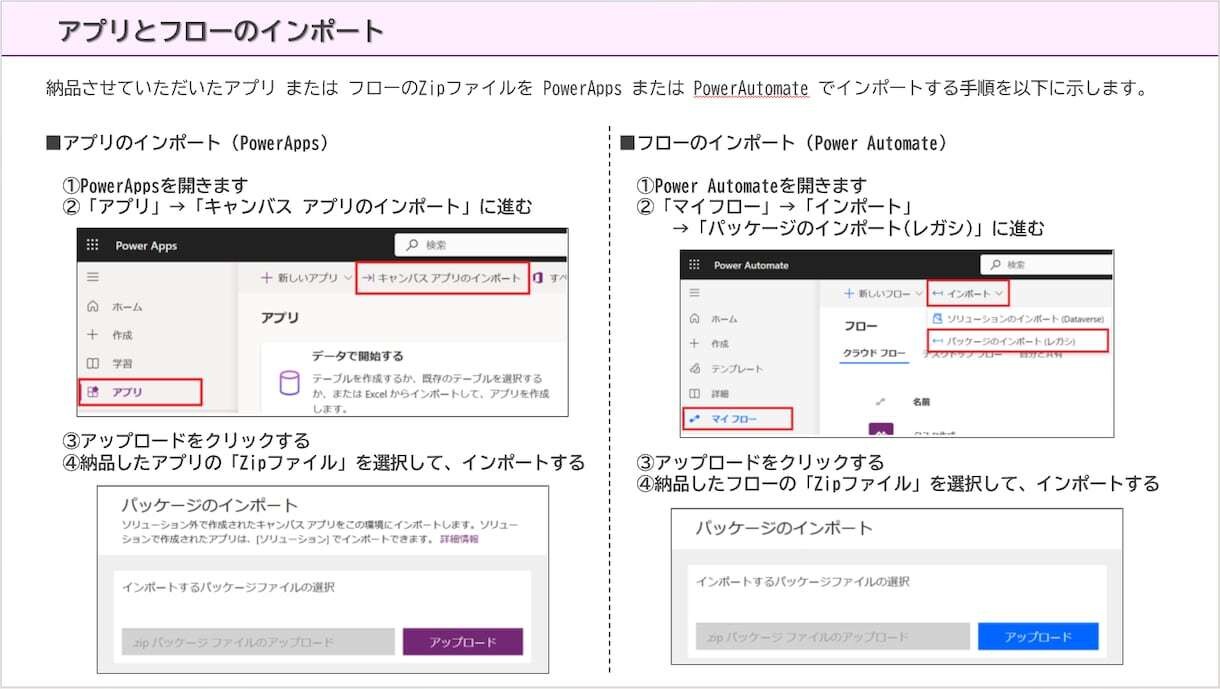Image resolution: width=1220 pixels, height=689 pixels.
Task: Click the Power Apps 検索 search box
Action: coord(480,245)
